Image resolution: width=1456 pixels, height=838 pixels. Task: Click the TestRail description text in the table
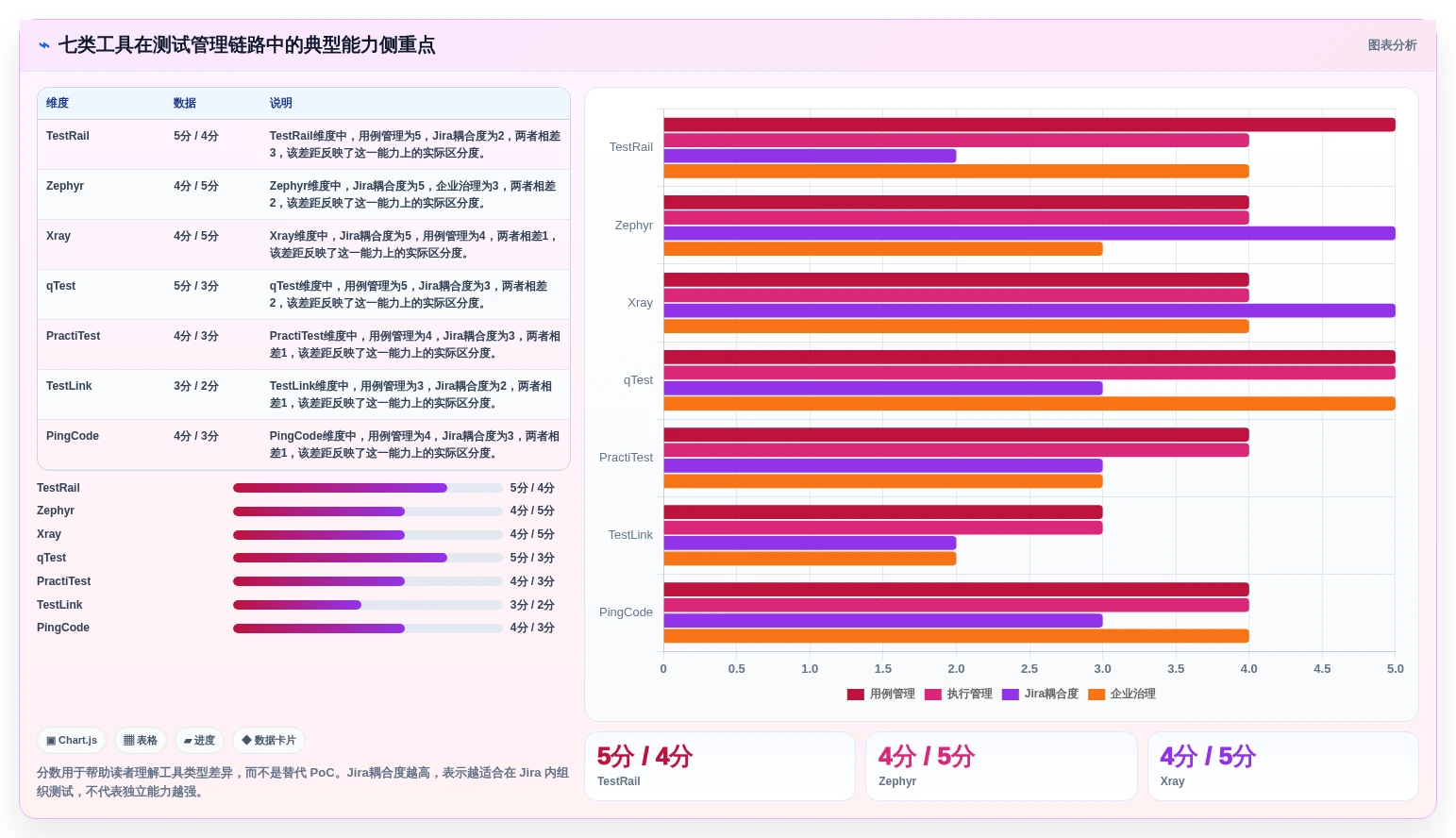(x=415, y=144)
